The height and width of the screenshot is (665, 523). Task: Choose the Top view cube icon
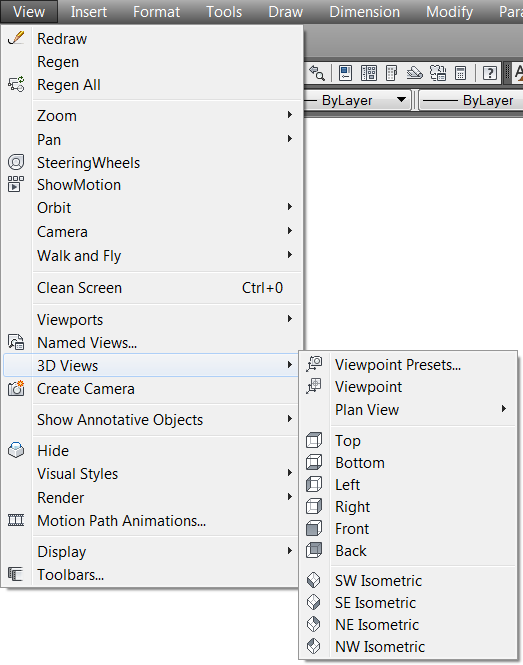pos(314,440)
